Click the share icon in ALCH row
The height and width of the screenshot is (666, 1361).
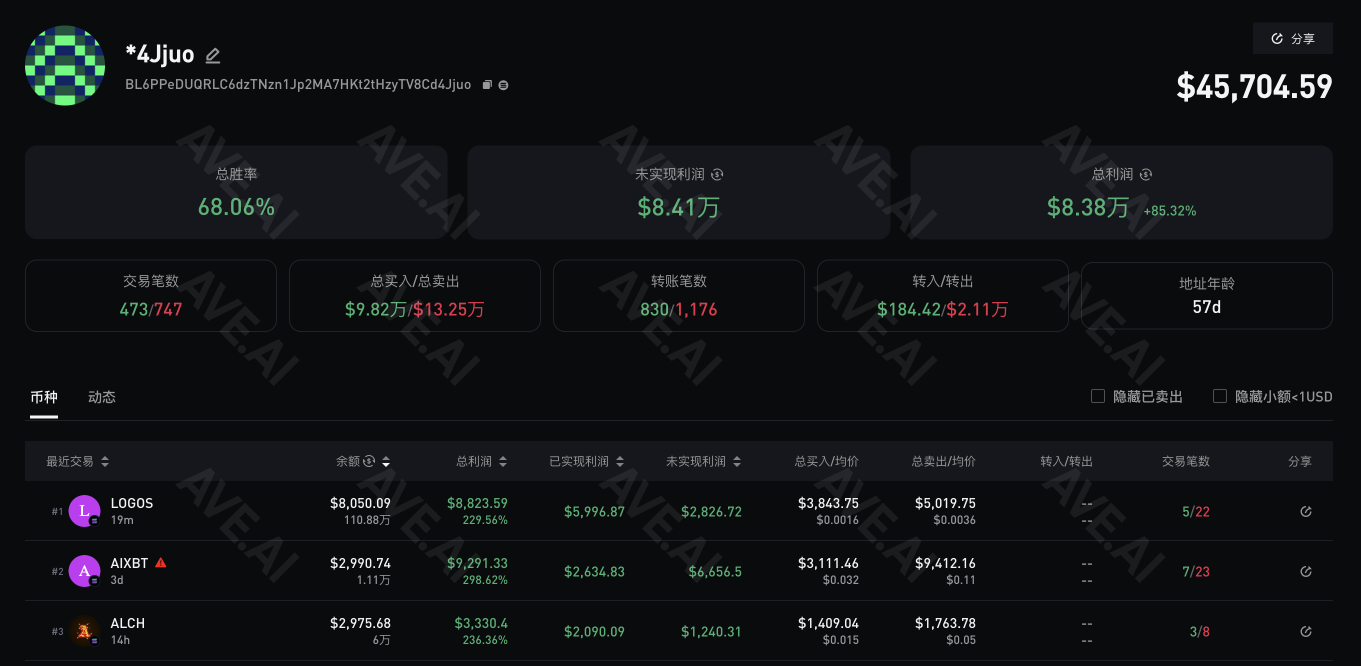point(1305,632)
